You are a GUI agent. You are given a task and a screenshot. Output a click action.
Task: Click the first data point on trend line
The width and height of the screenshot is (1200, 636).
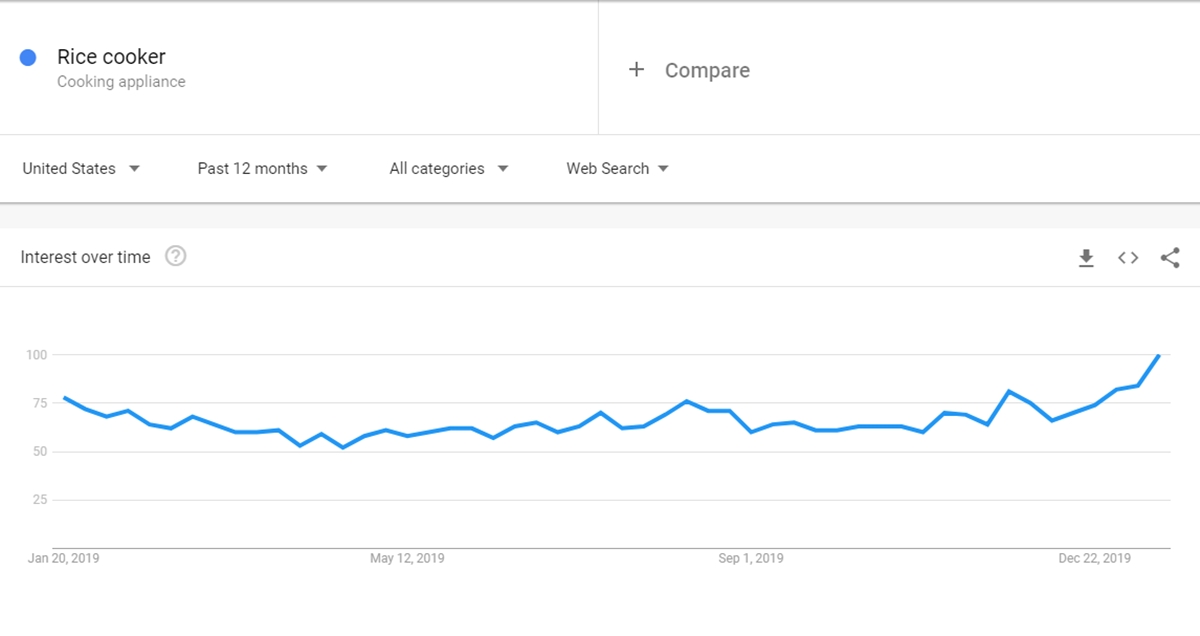click(64, 397)
